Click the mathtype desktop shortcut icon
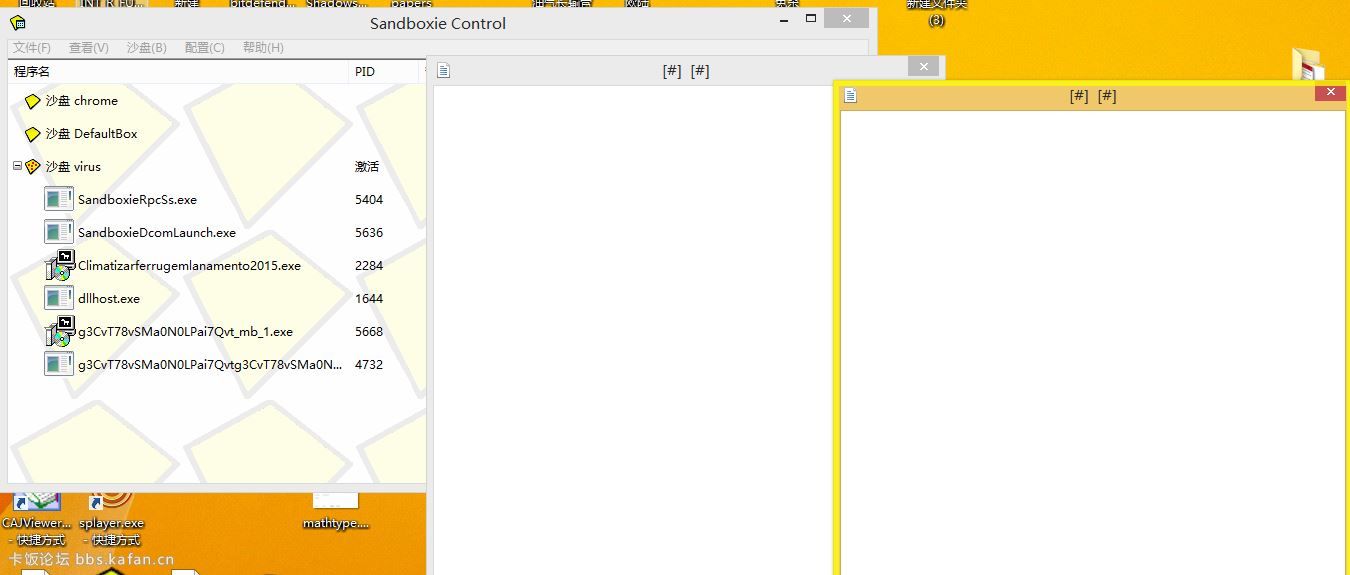Viewport: 1350px width, 575px height. tap(335, 501)
